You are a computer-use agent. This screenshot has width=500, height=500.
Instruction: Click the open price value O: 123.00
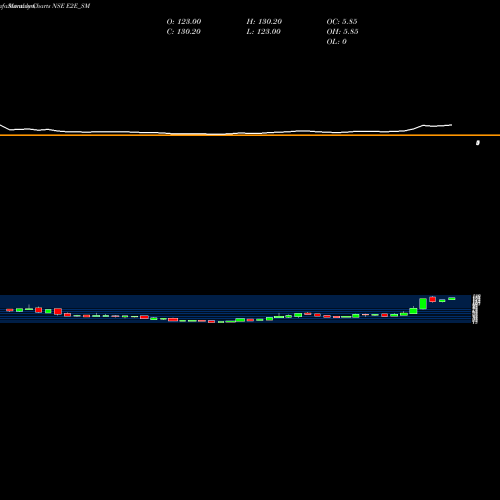(184, 22)
